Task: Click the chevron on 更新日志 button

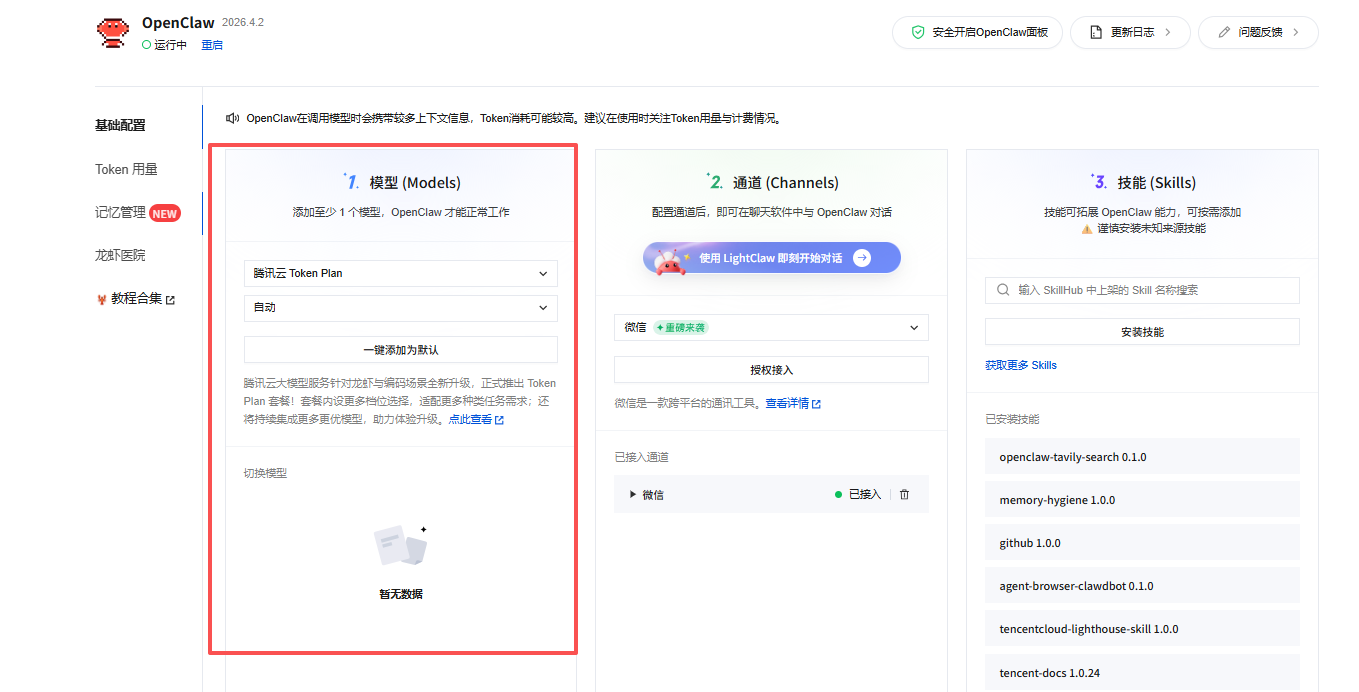Action: coord(1167,32)
